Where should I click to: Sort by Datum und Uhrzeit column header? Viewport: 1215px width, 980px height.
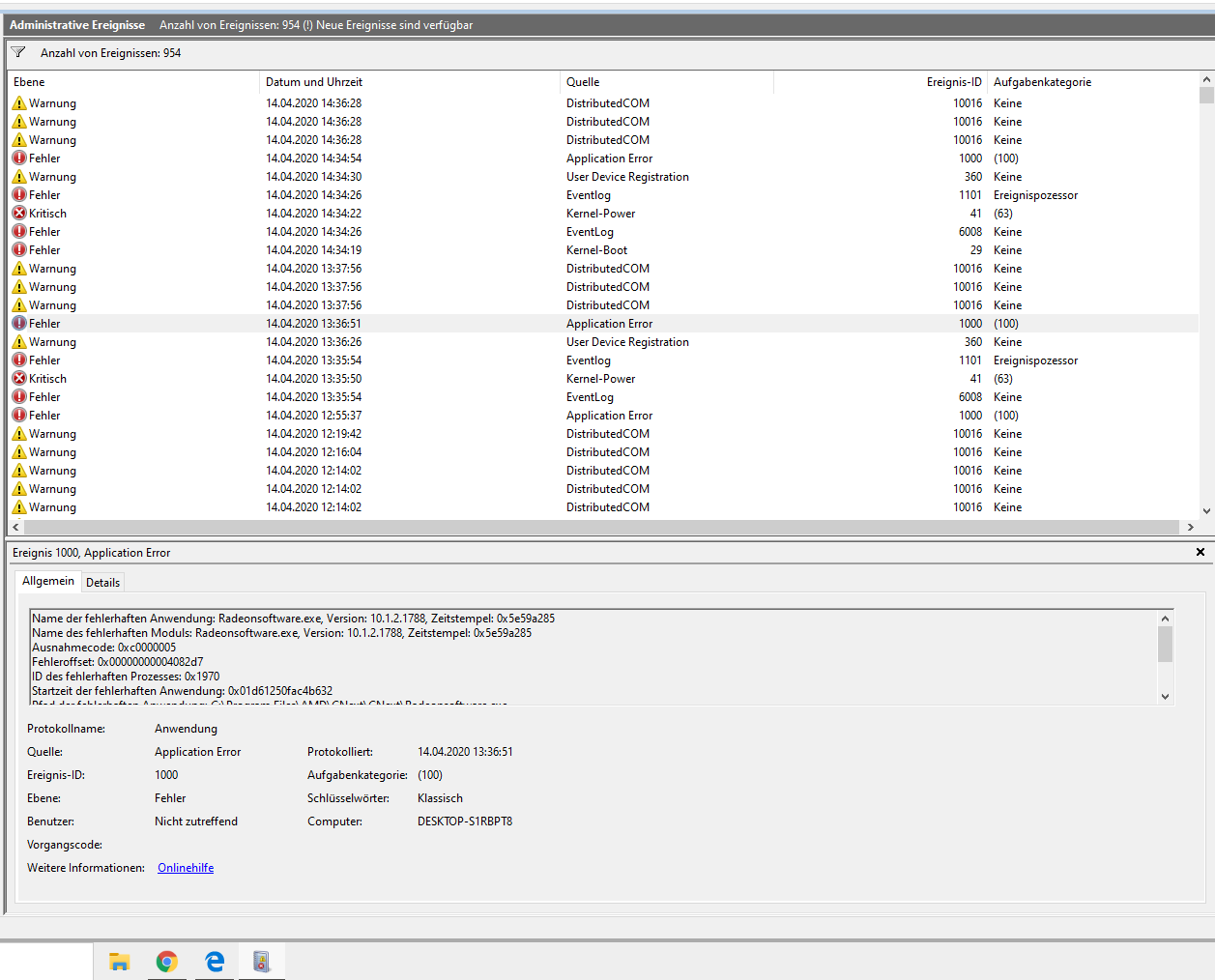pos(410,82)
